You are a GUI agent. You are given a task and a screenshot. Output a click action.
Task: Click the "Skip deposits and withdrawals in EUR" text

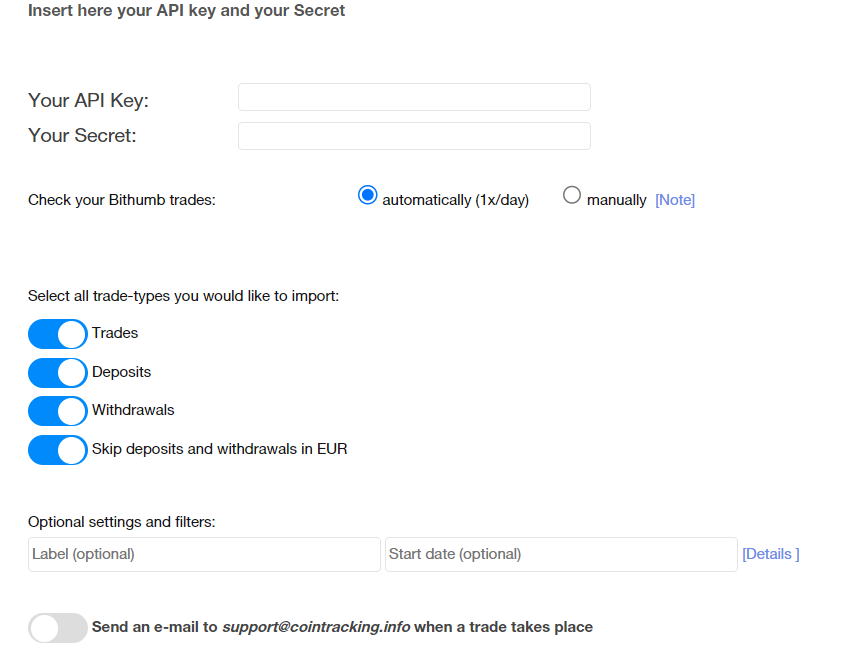click(x=219, y=449)
